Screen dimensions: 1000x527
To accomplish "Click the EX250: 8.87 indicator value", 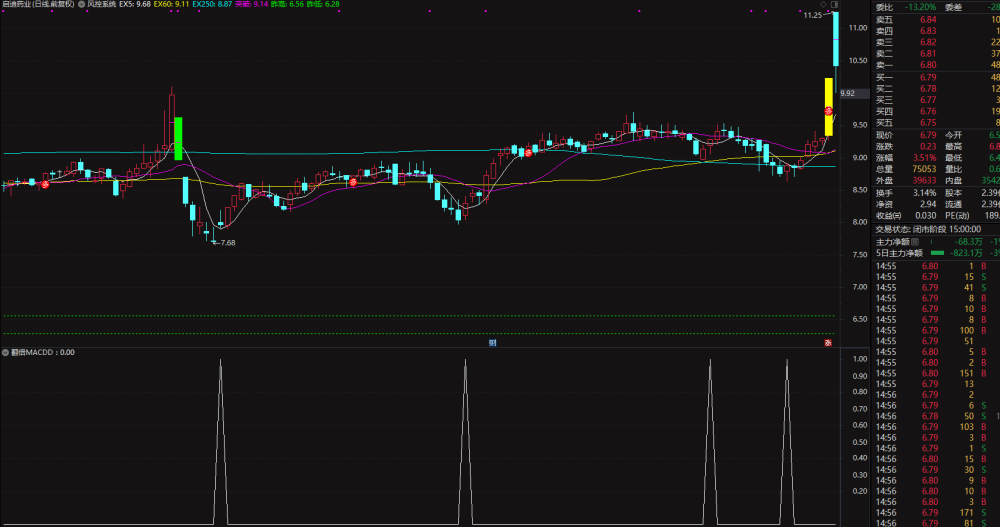I will coord(212,4).
